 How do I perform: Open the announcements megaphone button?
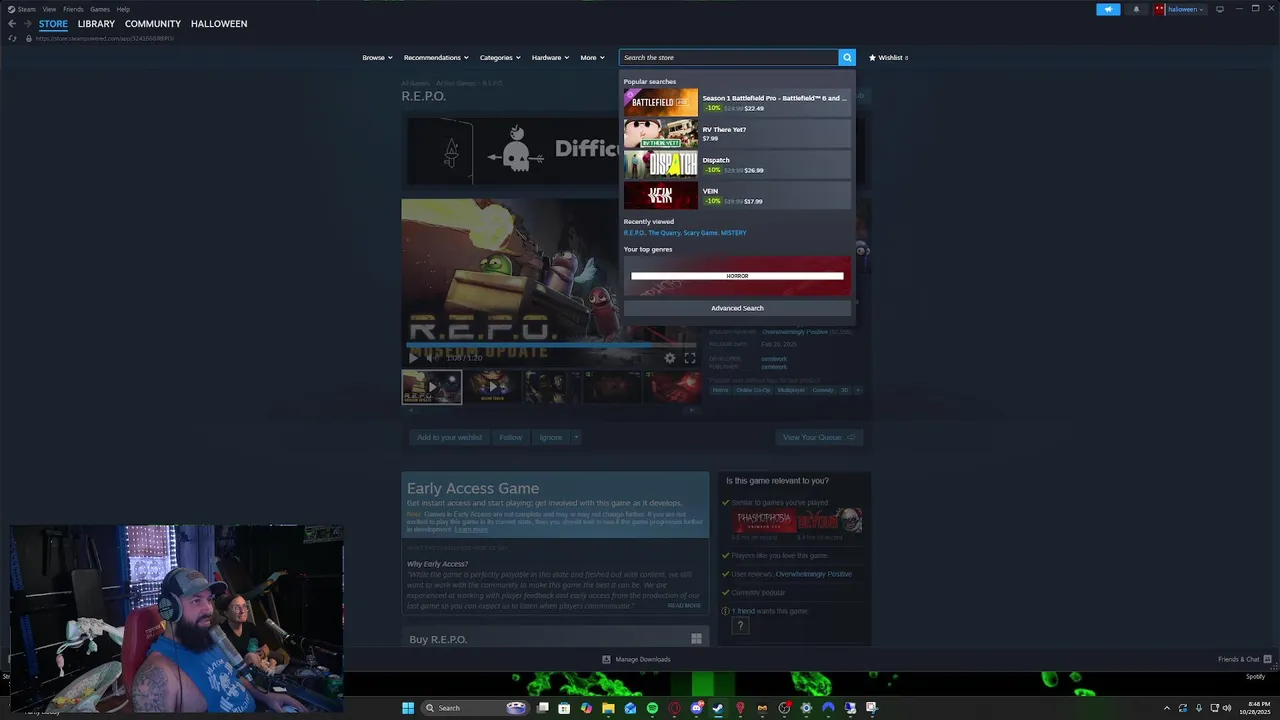1108,9
